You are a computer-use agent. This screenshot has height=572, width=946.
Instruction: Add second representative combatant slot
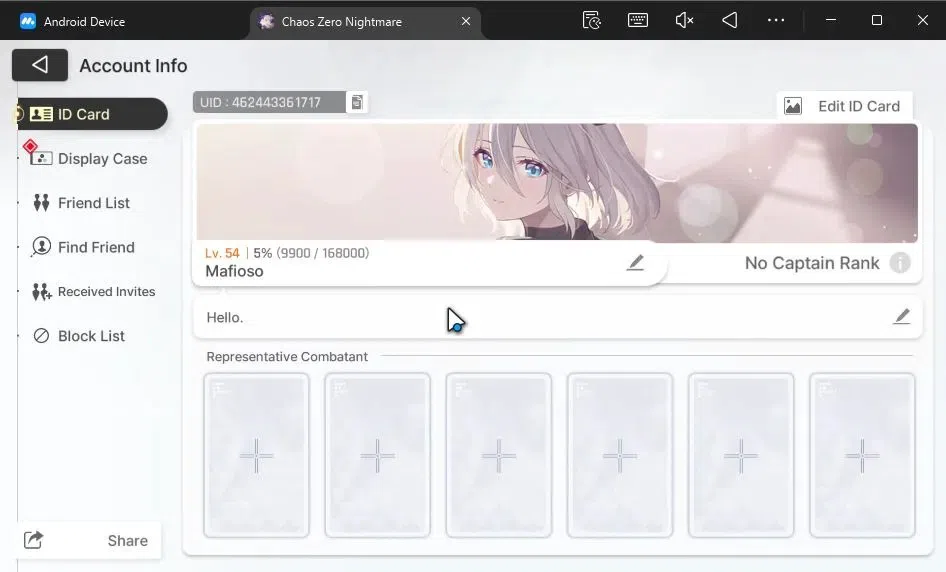(x=378, y=455)
